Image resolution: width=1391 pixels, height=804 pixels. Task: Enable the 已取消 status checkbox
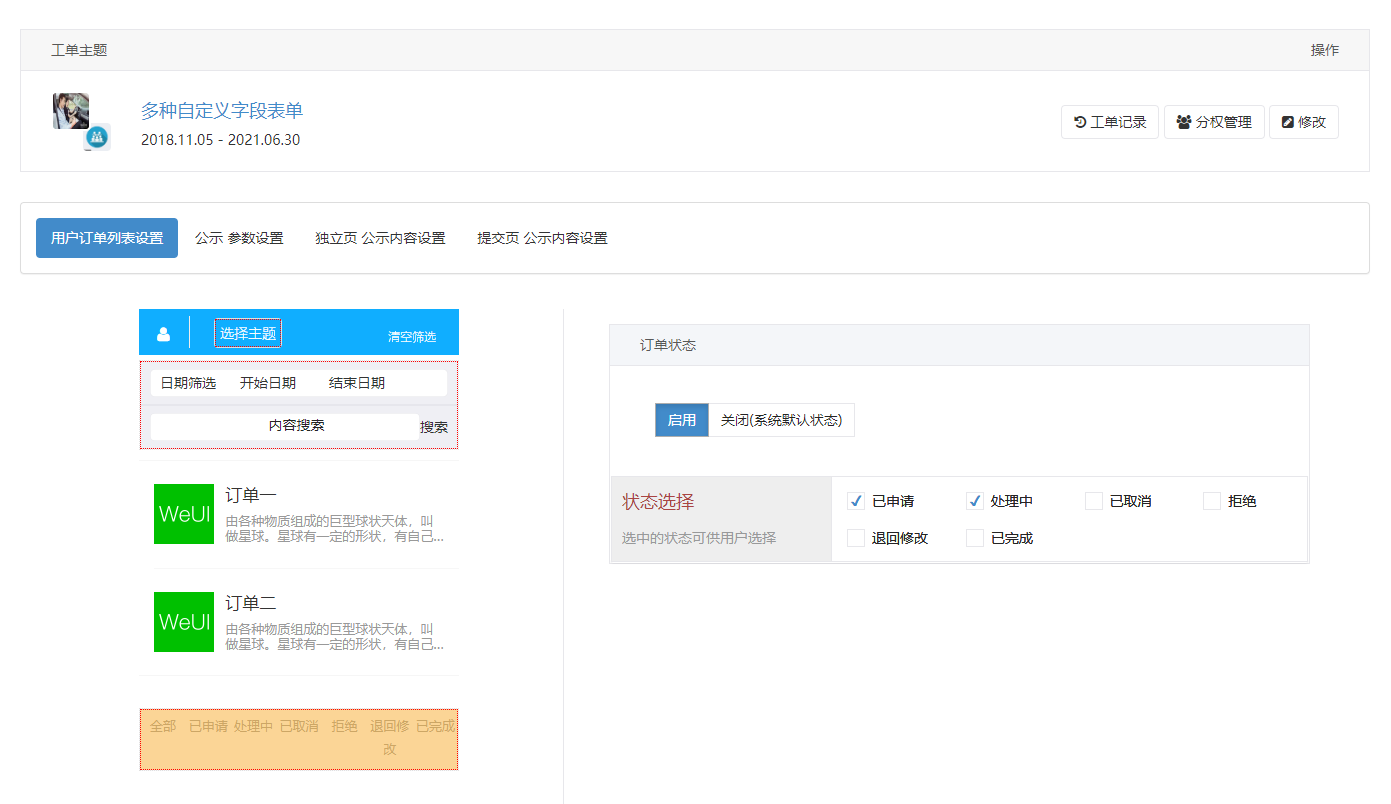1094,501
